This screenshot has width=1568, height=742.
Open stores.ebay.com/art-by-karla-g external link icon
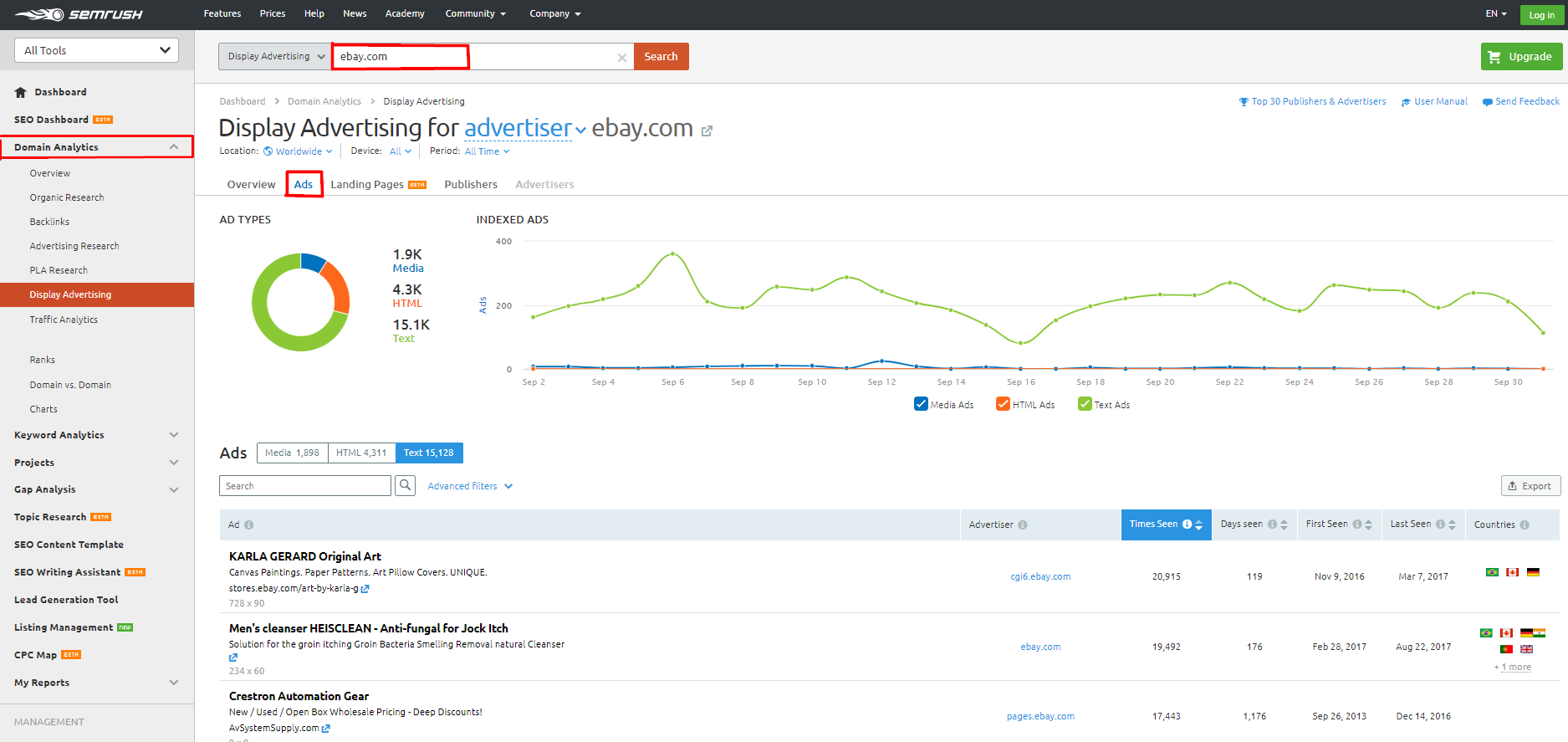click(365, 589)
